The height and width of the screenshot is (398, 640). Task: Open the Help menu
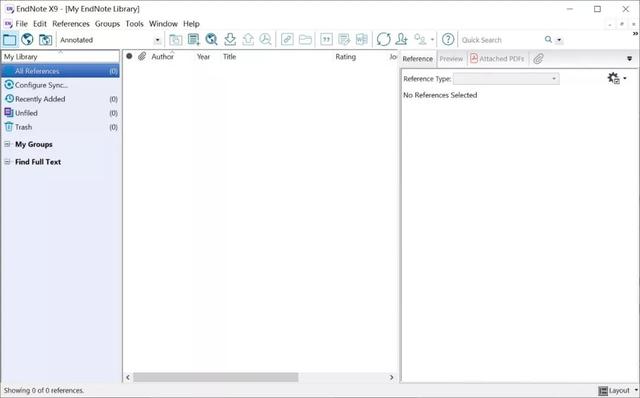point(191,24)
